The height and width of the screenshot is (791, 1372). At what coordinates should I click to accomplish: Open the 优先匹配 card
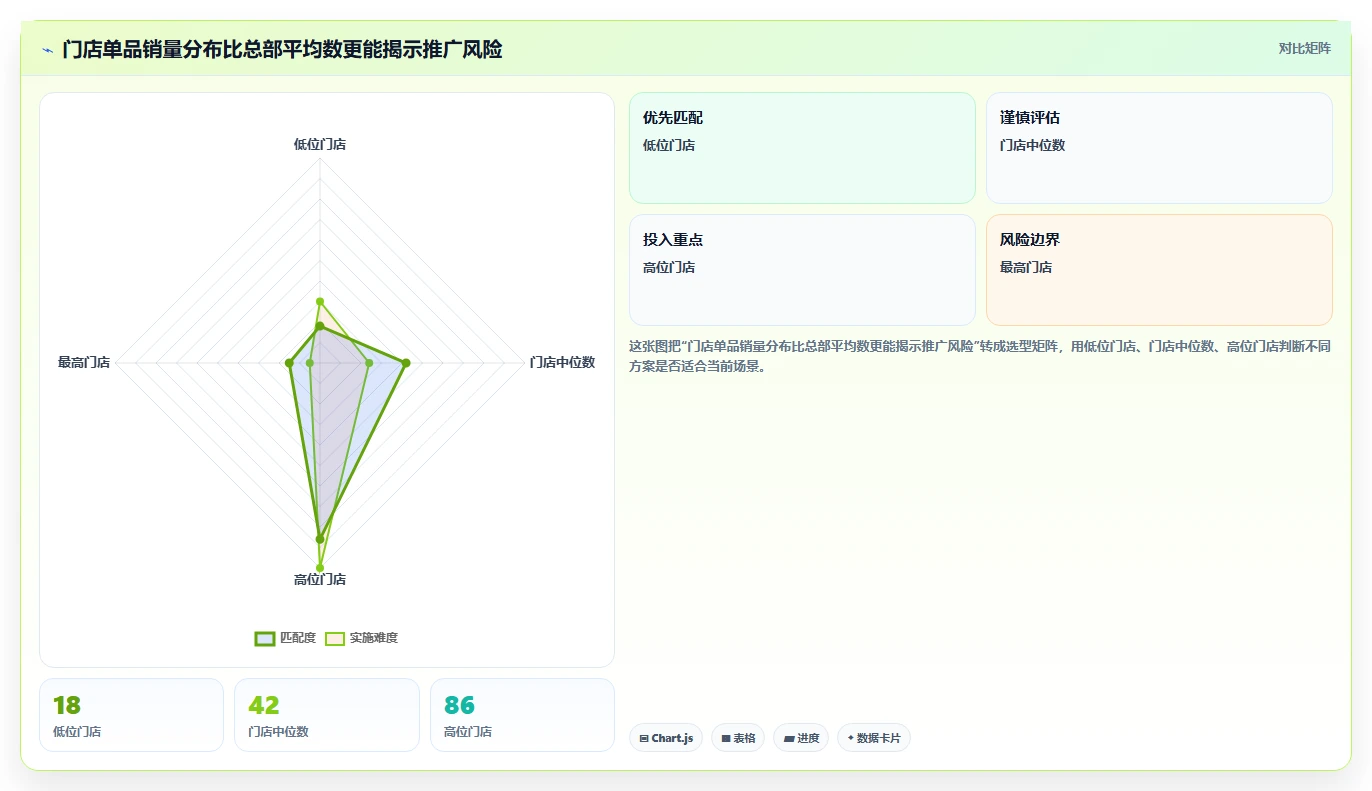(x=802, y=148)
